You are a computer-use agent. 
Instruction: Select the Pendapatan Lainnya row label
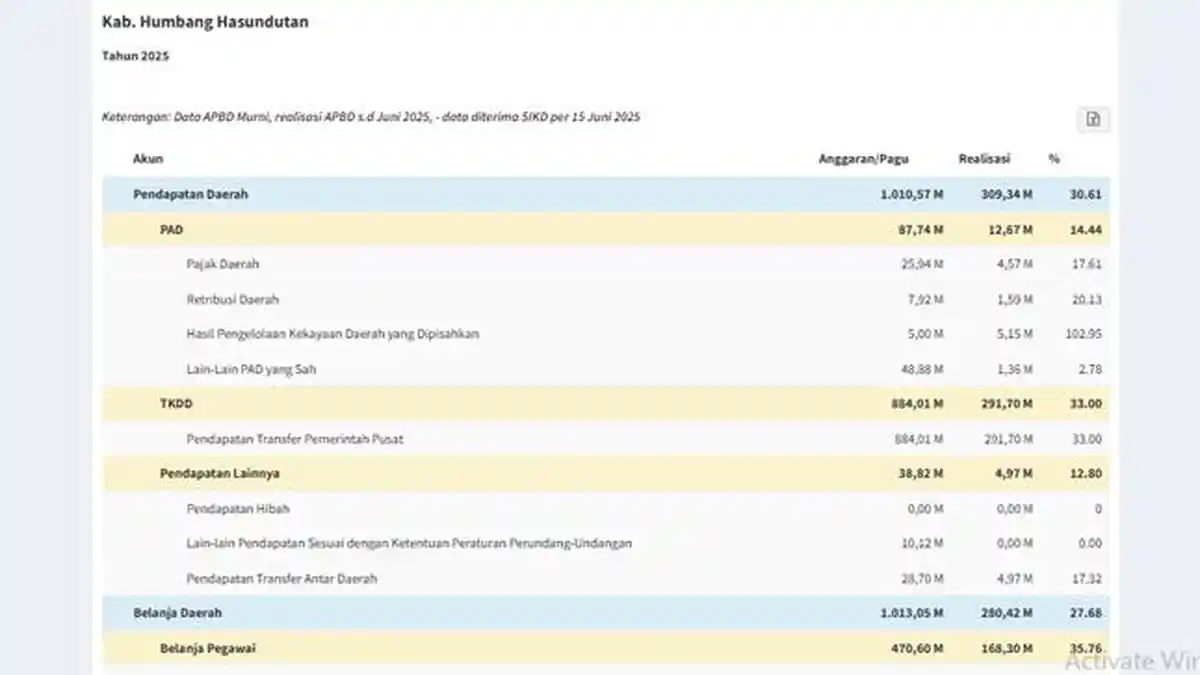219,474
